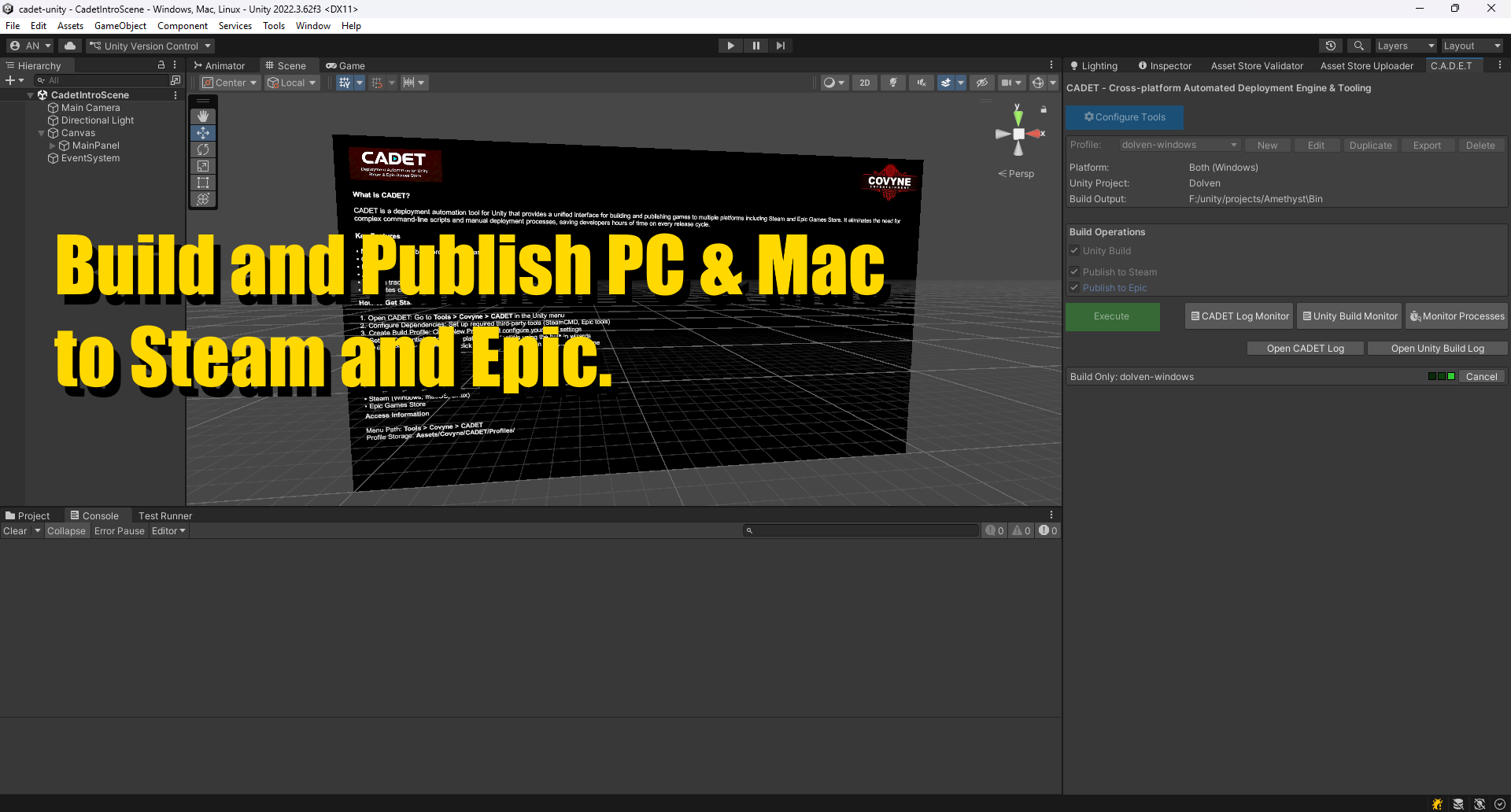Toggle 2D view mode
This screenshot has width=1511, height=812.
[x=865, y=83]
